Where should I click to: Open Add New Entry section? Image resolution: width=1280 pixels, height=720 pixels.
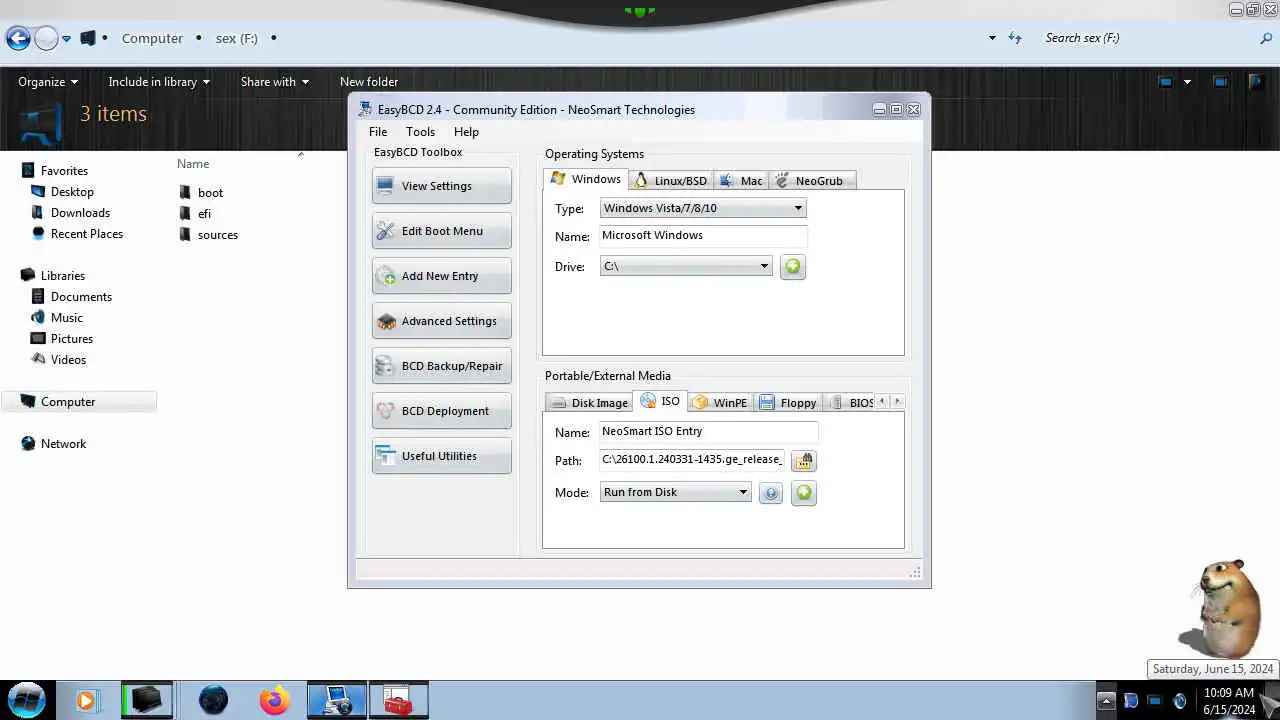[x=441, y=276]
